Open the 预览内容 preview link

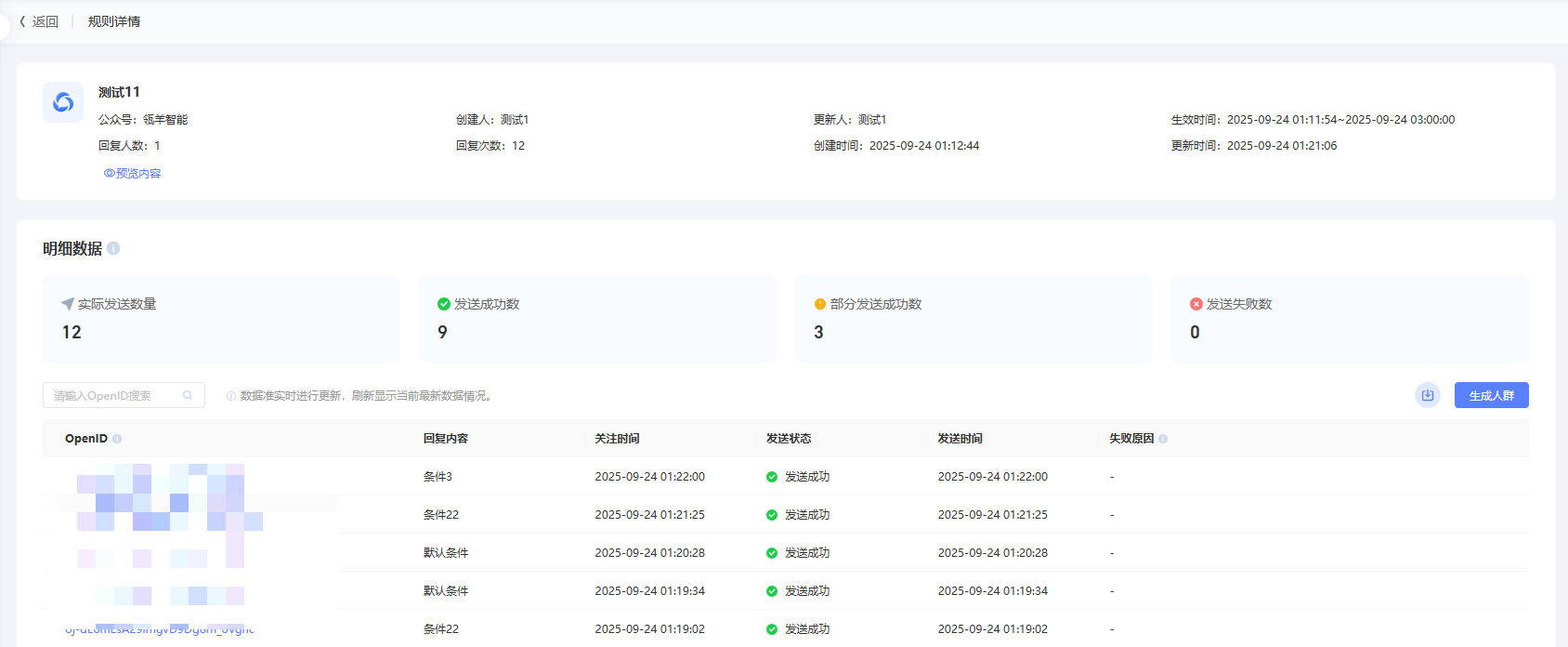(132, 174)
